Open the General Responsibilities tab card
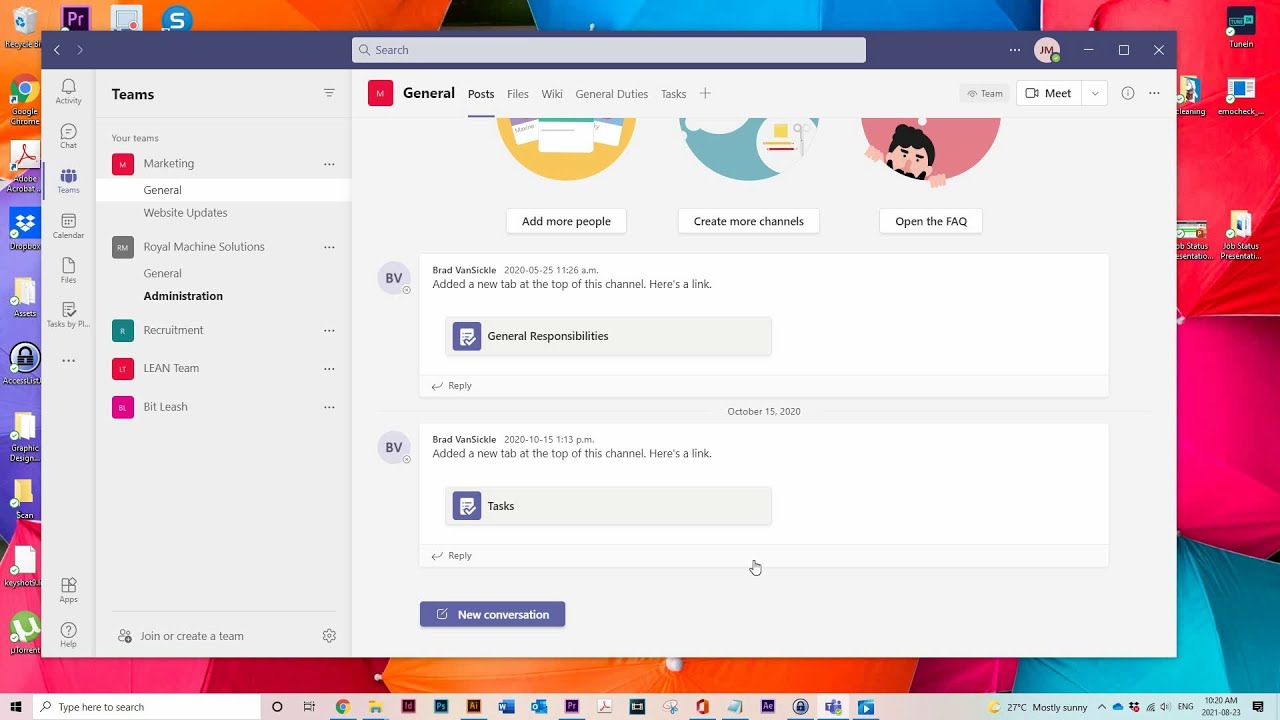1280x720 pixels. pyautogui.click(x=608, y=336)
